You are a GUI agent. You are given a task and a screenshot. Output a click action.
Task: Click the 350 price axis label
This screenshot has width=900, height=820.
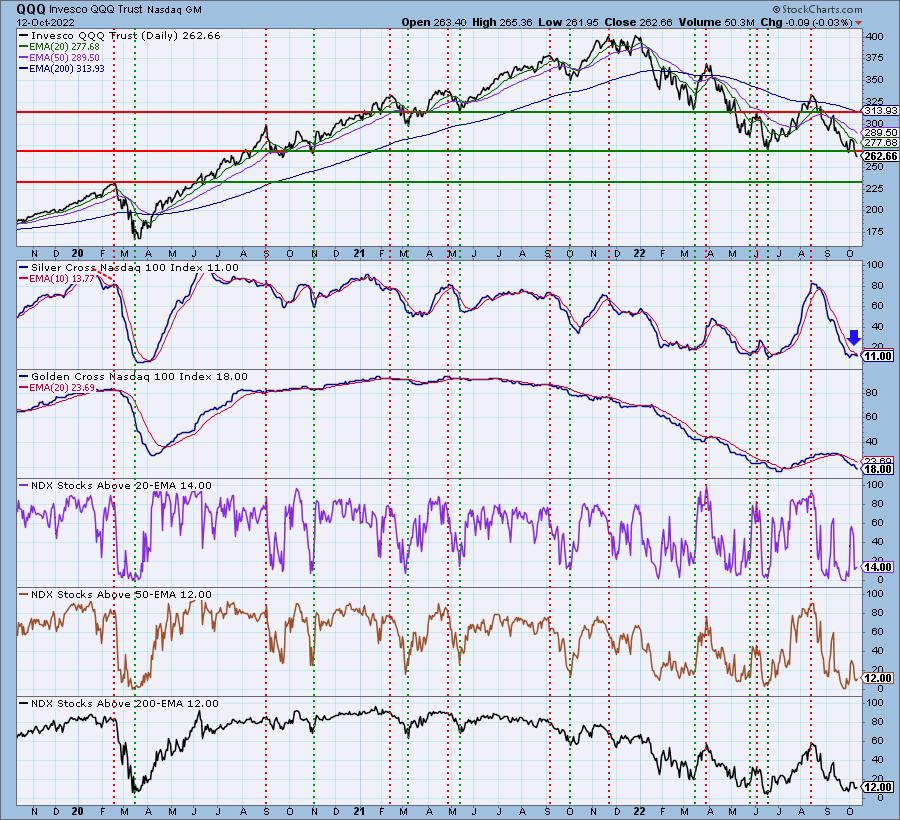pos(874,80)
